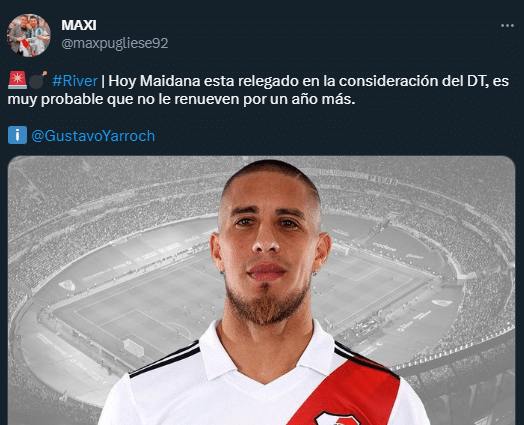Viewport: 524px width, 425px height.
Task: Open MAXI's round profile avatar
Action: point(29,35)
